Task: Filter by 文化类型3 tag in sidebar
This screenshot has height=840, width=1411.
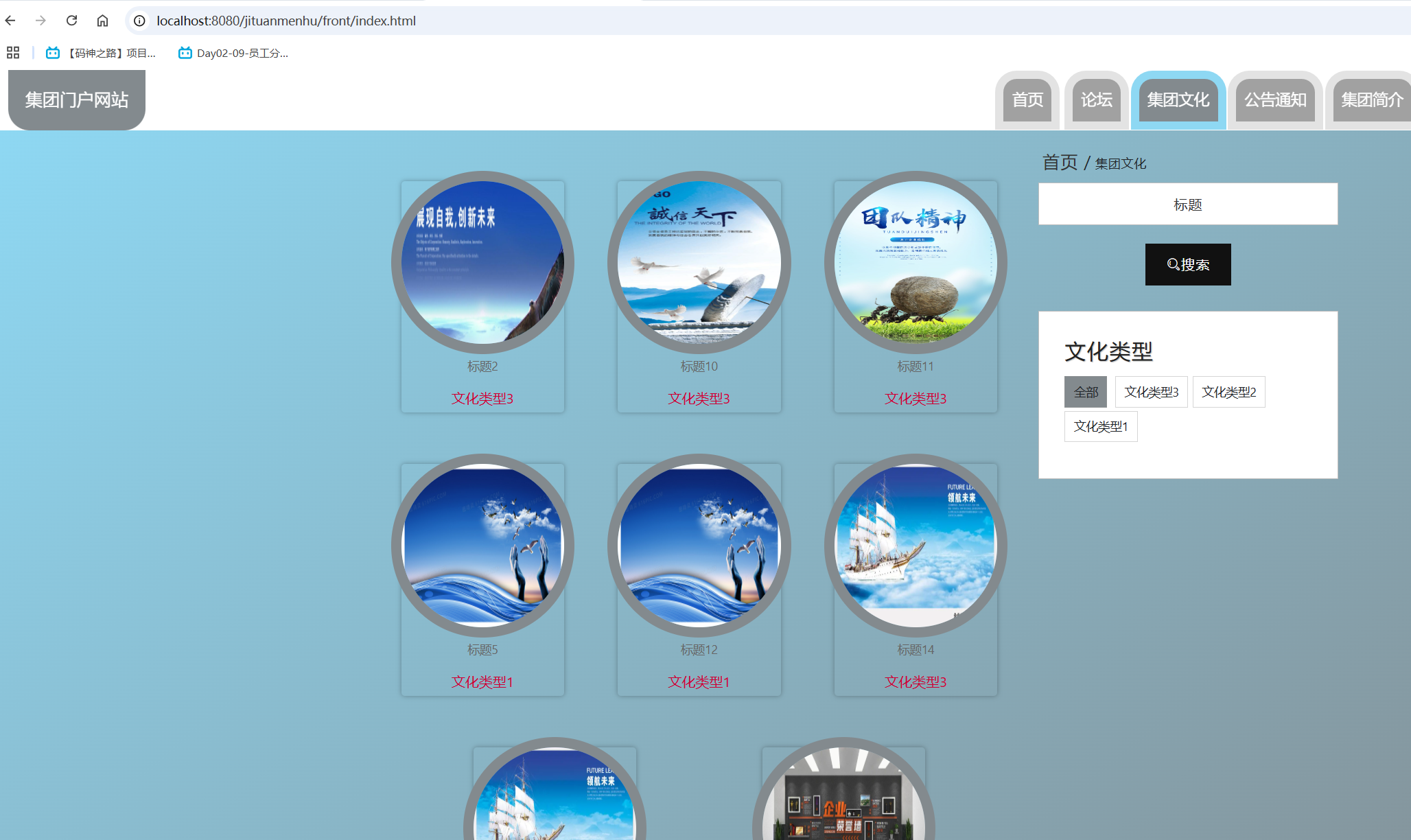Action: click(1151, 392)
